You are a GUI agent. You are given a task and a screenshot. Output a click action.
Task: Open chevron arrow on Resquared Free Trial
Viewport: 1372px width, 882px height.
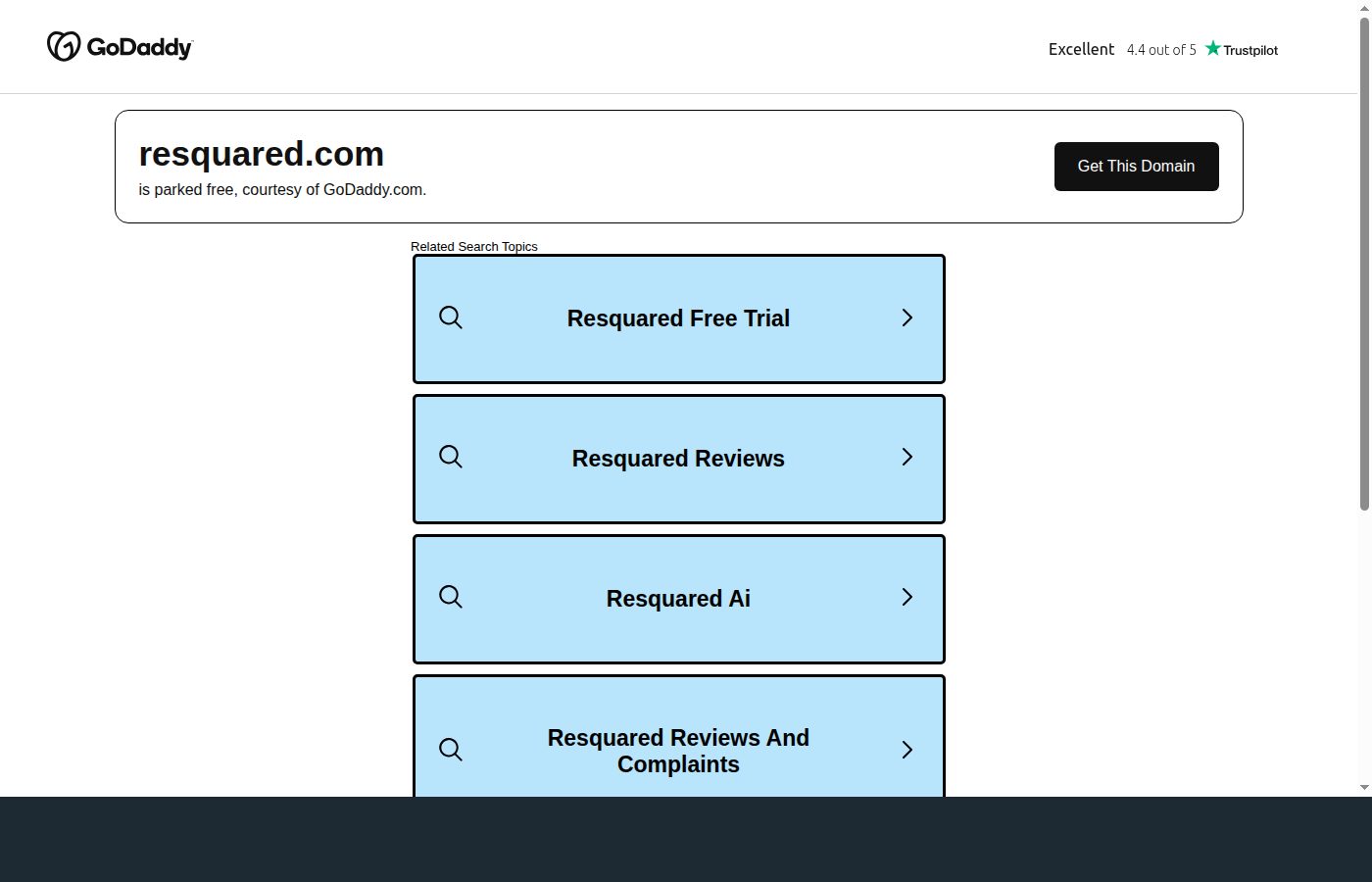[907, 318]
